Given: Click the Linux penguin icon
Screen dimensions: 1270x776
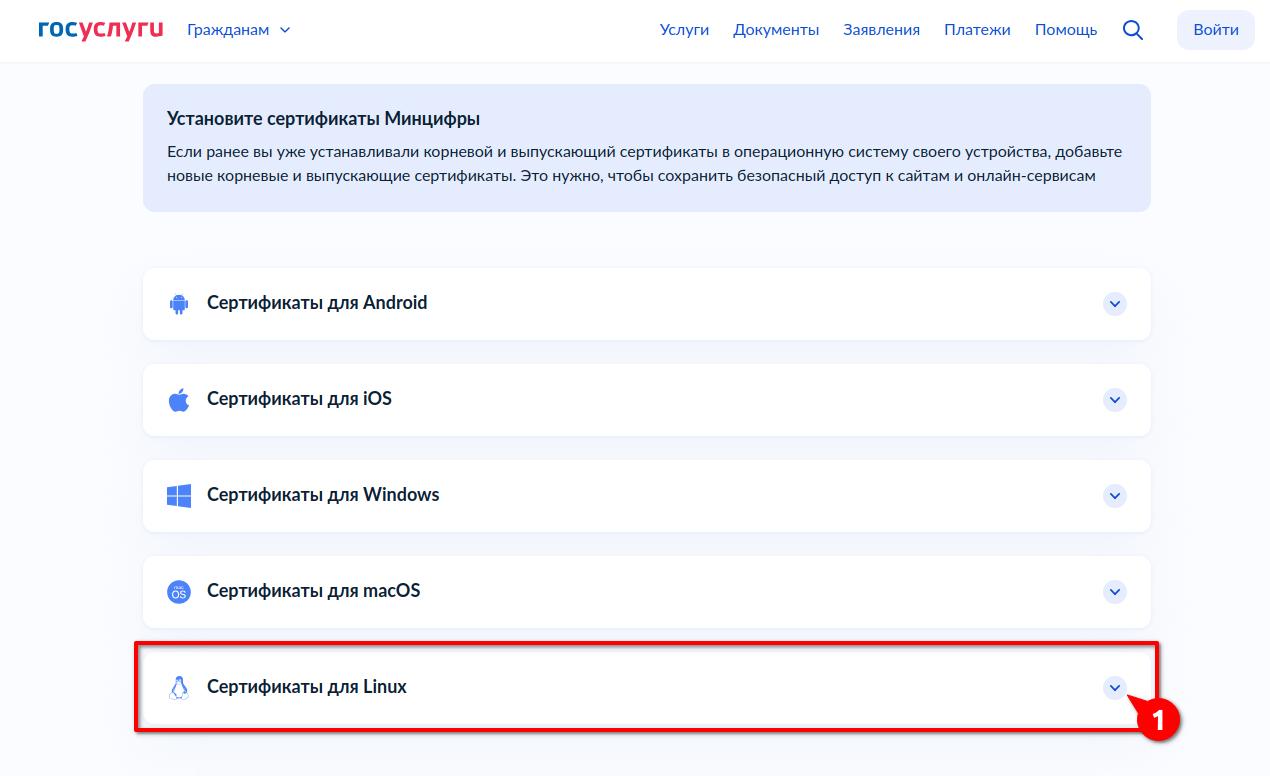Looking at the screenshot, I should pos(179,688).
